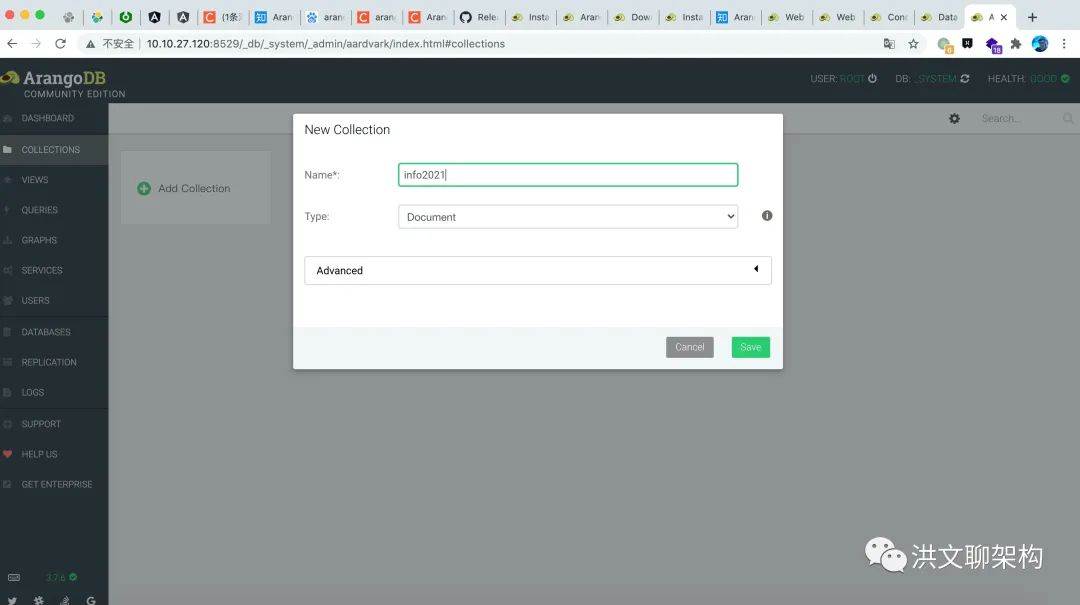Click the ArangoDB avocado logo
The height and width of the screenshot is (605, 1080).
(10, 78)
